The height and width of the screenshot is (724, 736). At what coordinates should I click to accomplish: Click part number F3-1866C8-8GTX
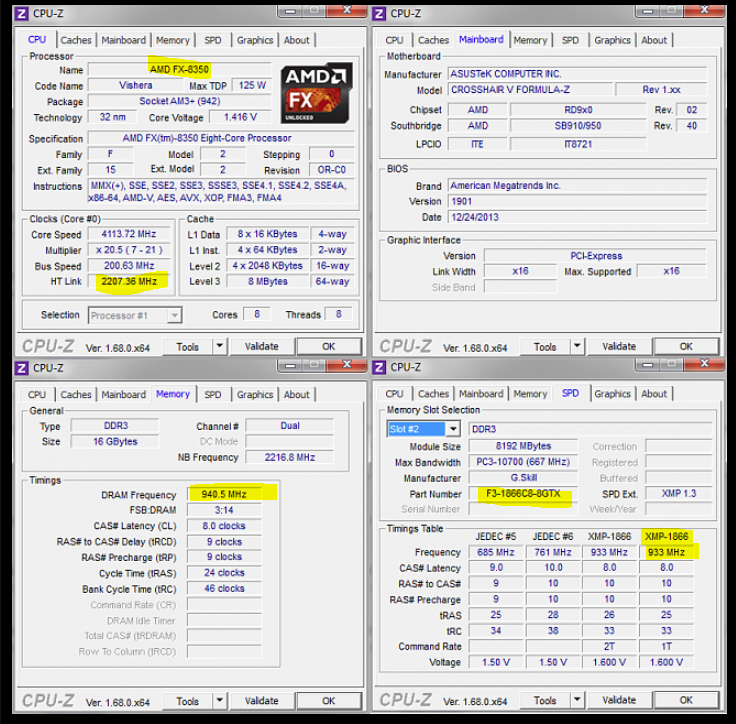523,493
